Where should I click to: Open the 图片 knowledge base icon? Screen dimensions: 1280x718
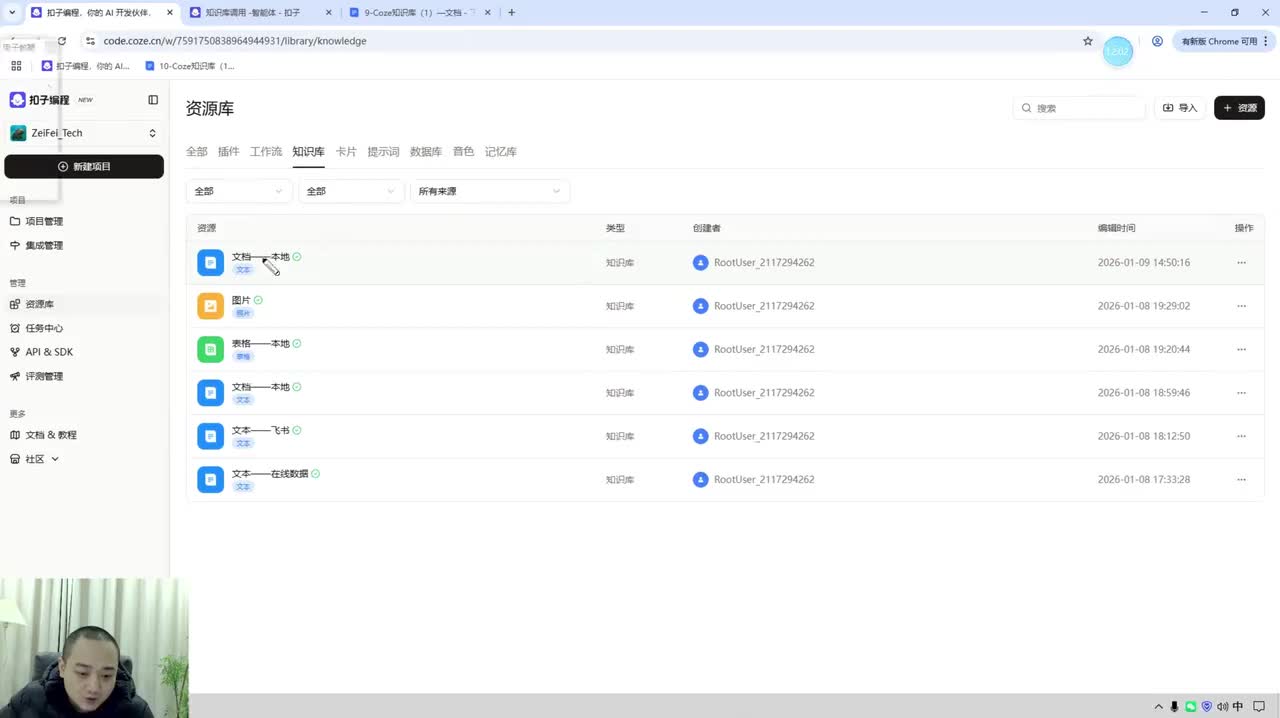pyautogui.click(x=210, y=306)
